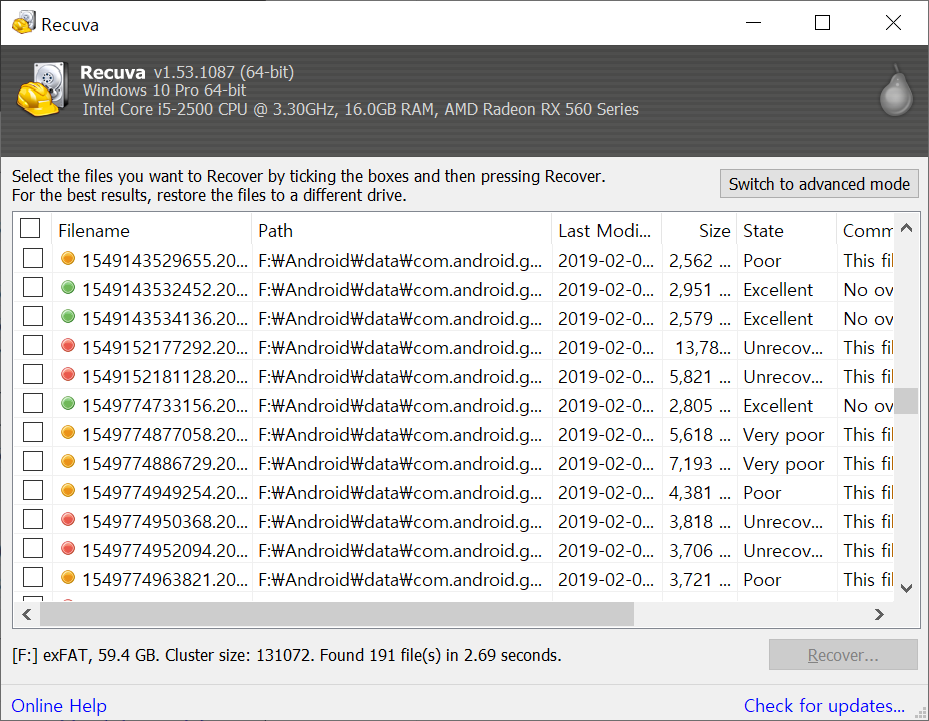The height and width of the screenshot is (721, 929).
Task: Click path cell of file 1549774963821
Action: point(400,579)
